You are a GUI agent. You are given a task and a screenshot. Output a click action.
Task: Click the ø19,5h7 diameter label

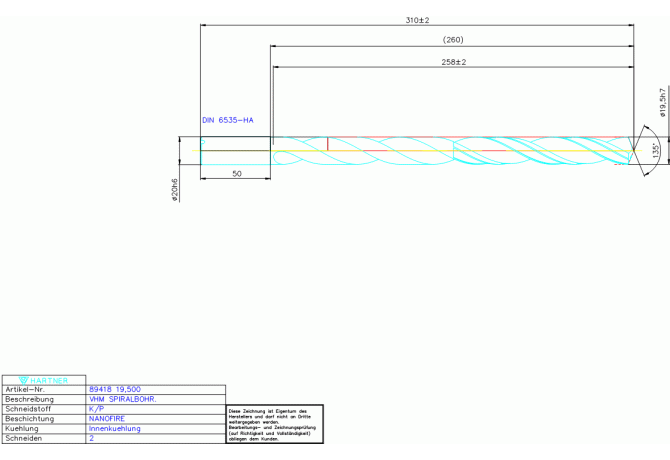tap(661, 101)
